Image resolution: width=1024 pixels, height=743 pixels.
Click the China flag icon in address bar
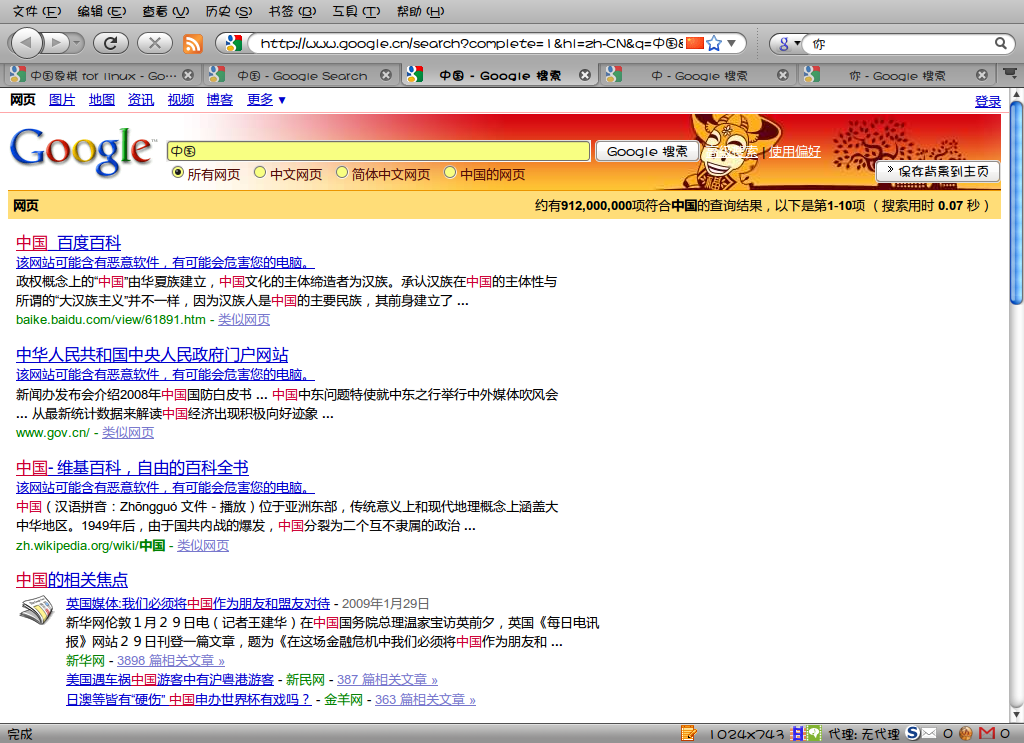coord(695,43)
